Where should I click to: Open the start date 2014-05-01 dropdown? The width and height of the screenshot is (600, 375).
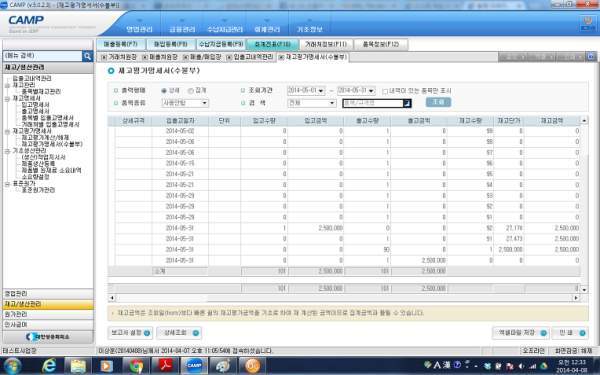click(321, 91)
